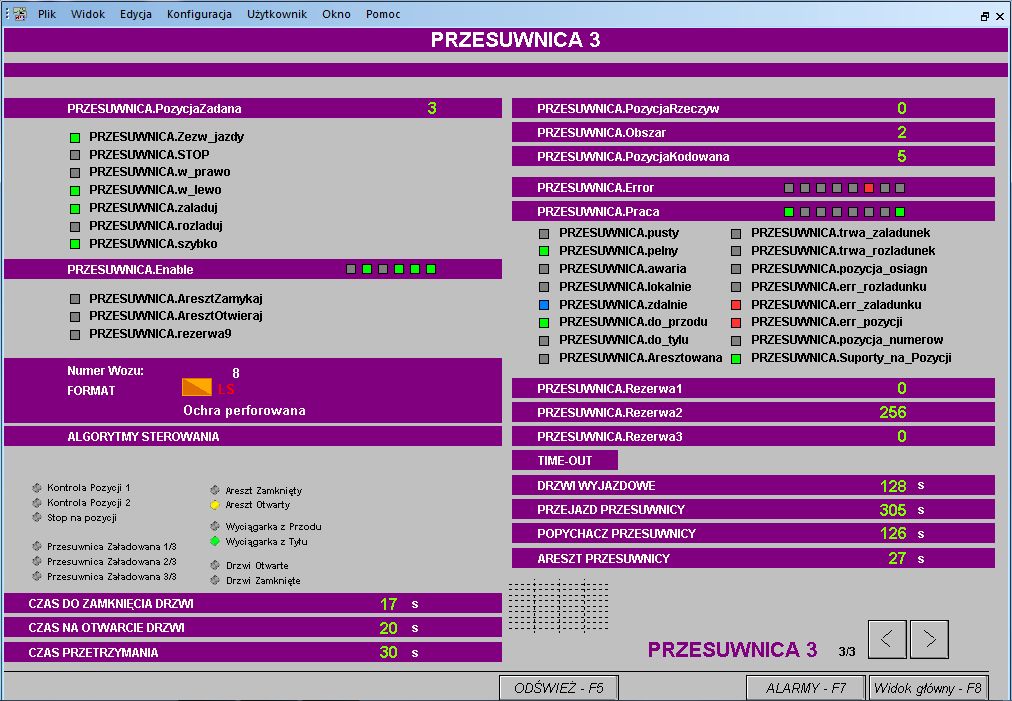Click the Drzwi Otwarte indicator
This screenshot has height=701, width=1012.
(215, 565)
